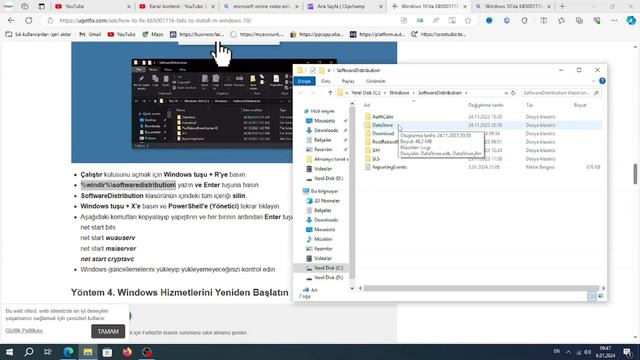This screenshot has height=360, width=640.
Task: Click the browser address bar URL
Action: click(155, 20)
